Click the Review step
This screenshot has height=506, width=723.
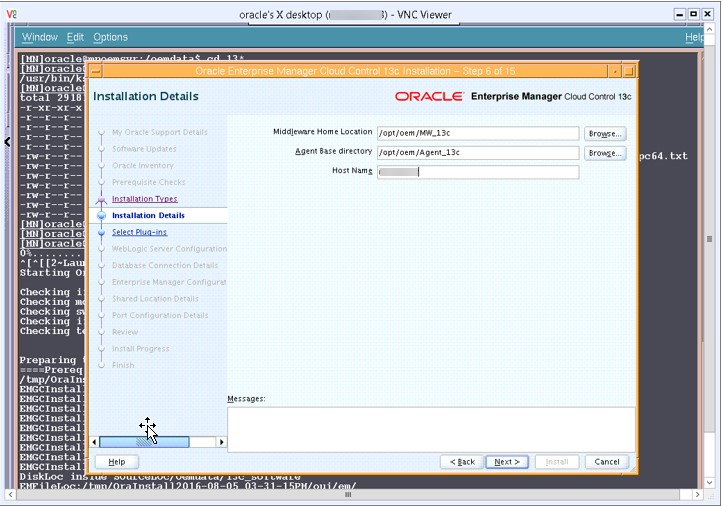pos(125,332)
